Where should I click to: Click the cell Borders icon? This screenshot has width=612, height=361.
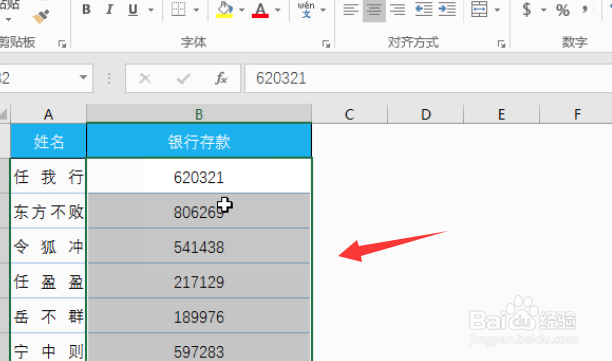(x=178, y=9)
